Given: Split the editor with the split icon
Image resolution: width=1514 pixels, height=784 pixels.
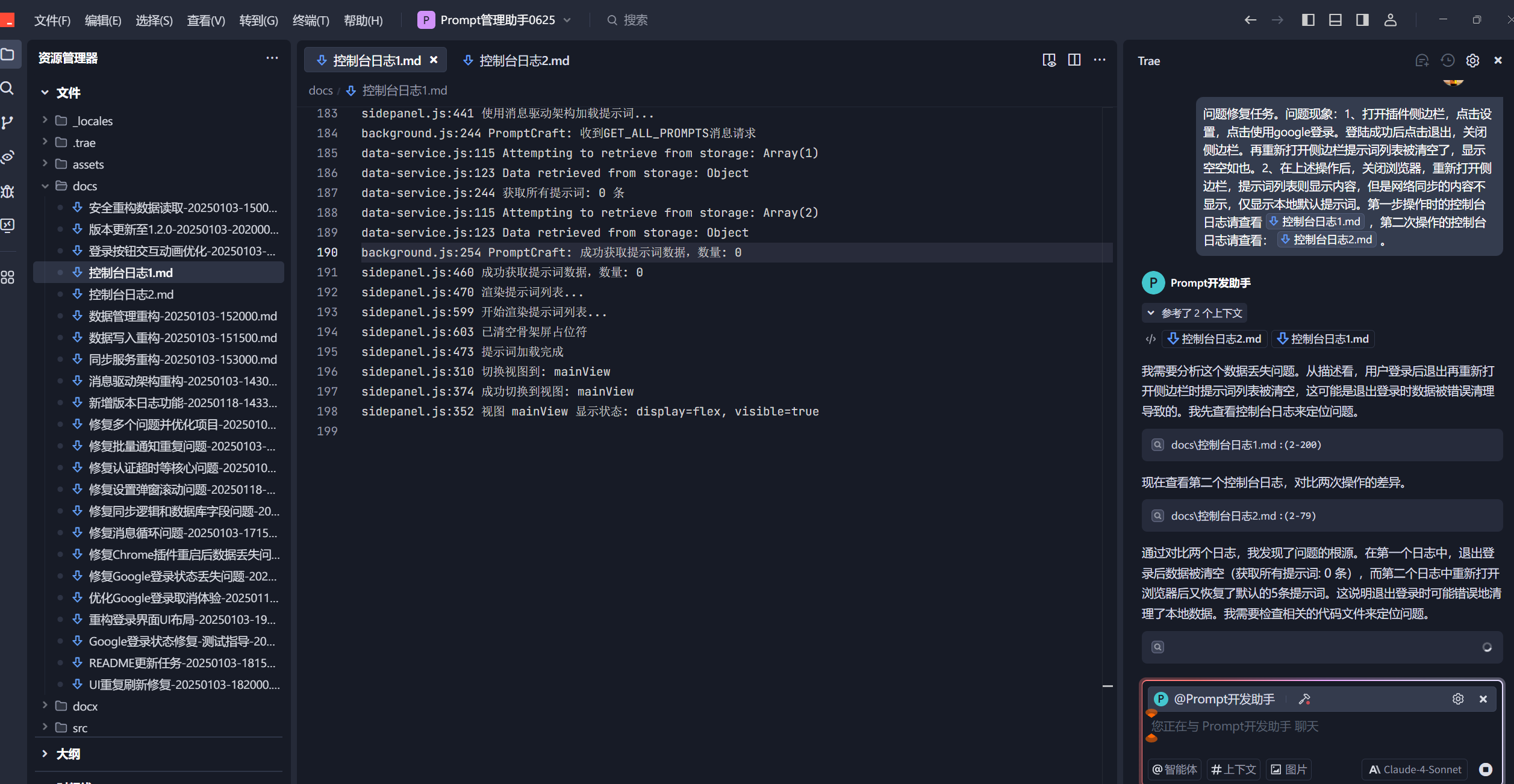Looking at the screenshot, I should coord(1074,60).
